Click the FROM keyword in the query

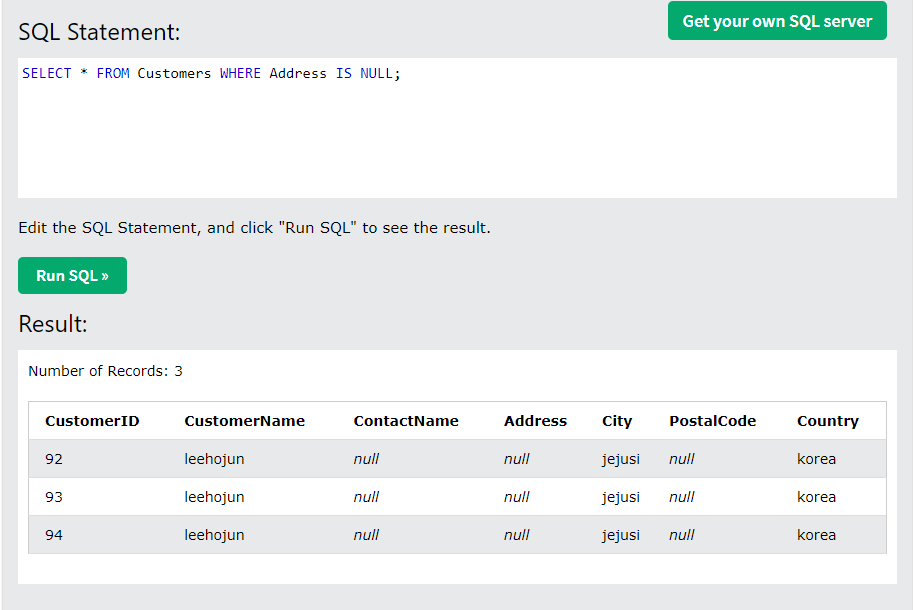[113, 73]
